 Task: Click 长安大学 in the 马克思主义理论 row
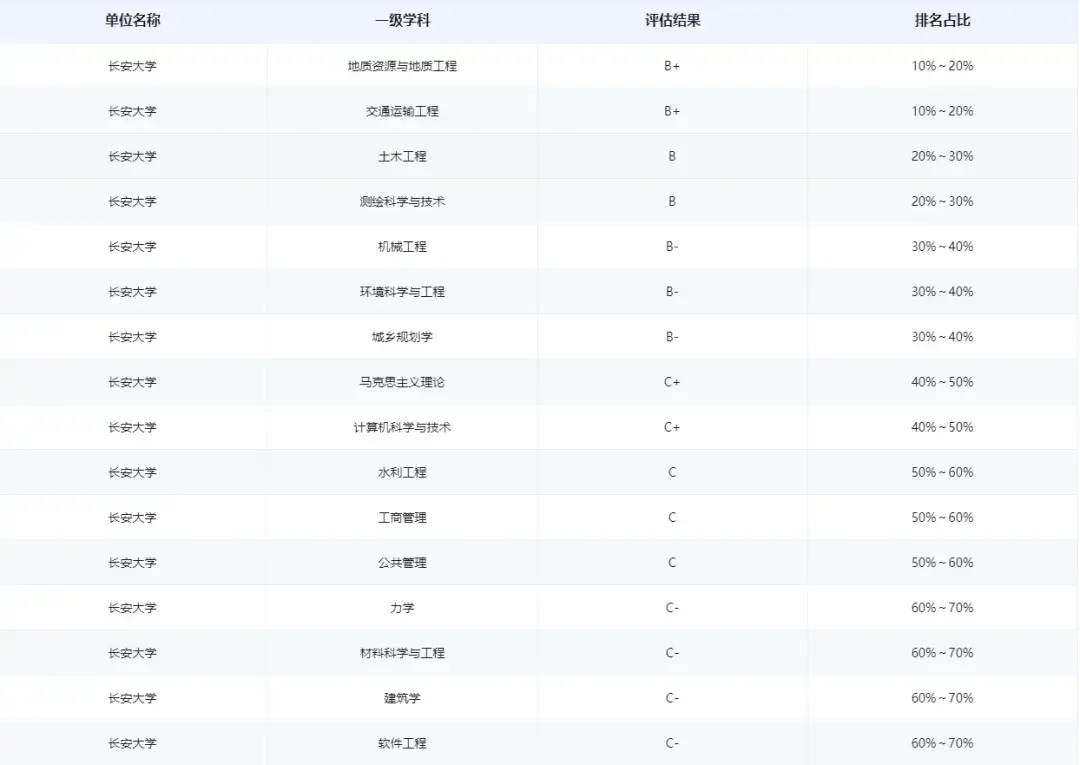pyautogui.click(x=132, y=382)
